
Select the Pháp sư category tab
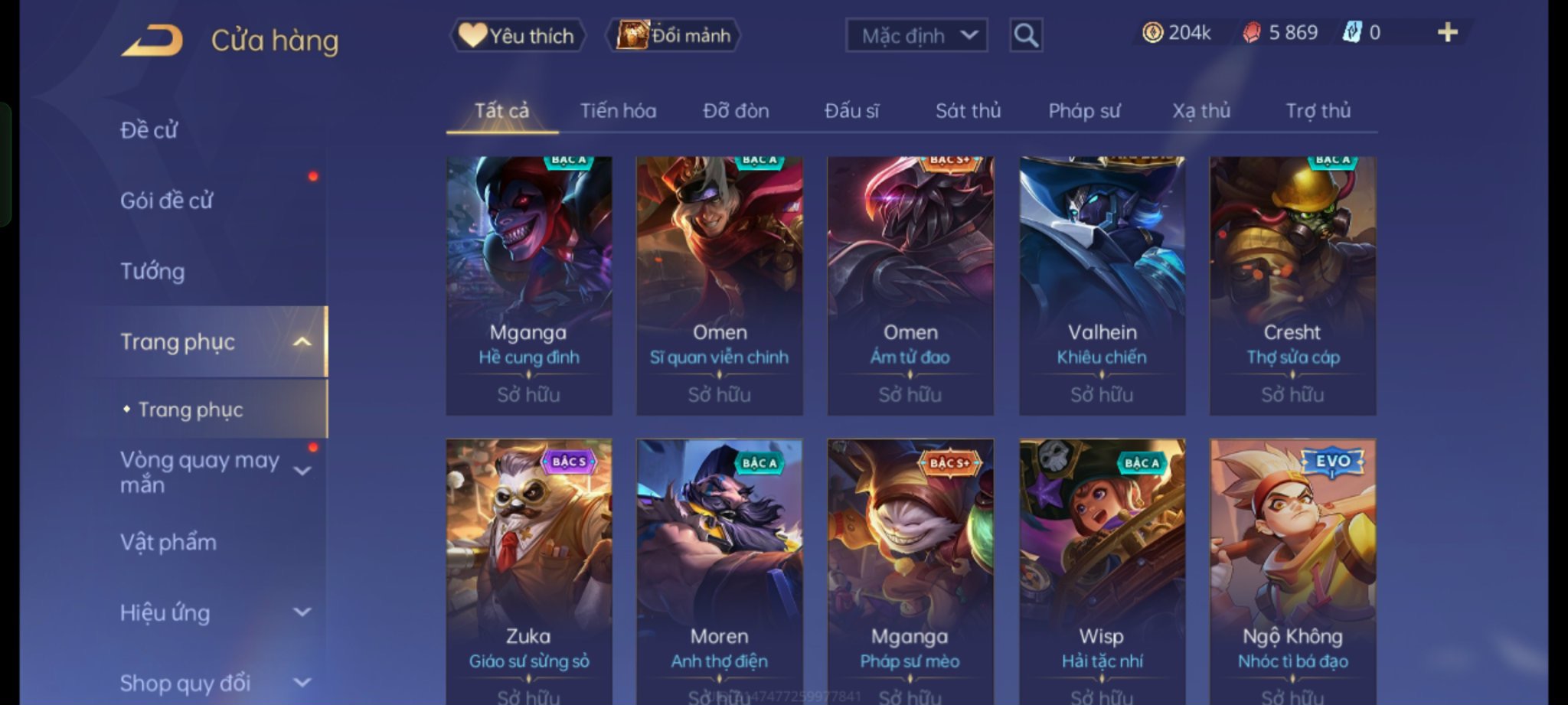pyautogui.click(x=1084, y=111)
